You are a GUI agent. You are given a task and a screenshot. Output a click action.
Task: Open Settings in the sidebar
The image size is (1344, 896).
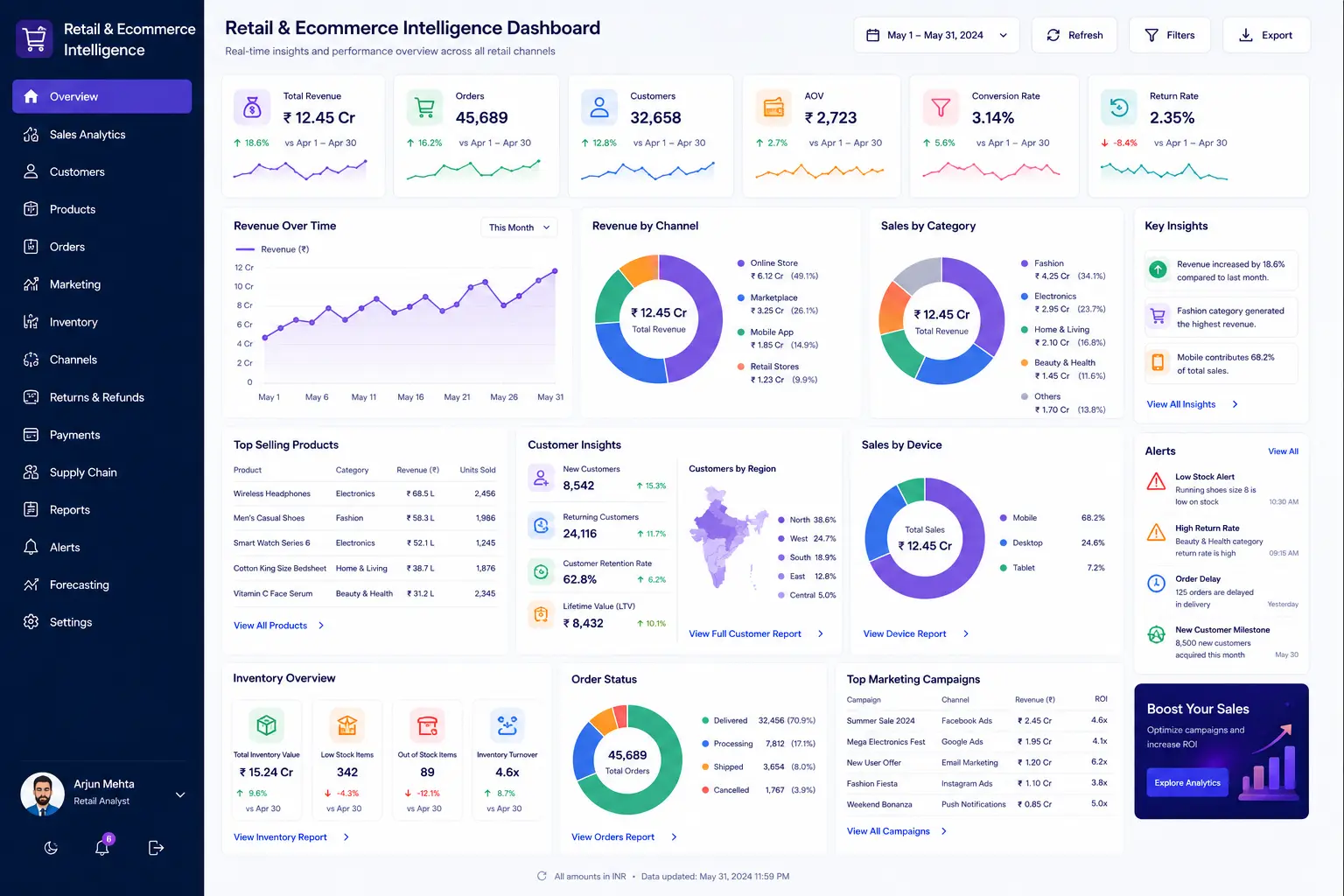tap(101, 622)
